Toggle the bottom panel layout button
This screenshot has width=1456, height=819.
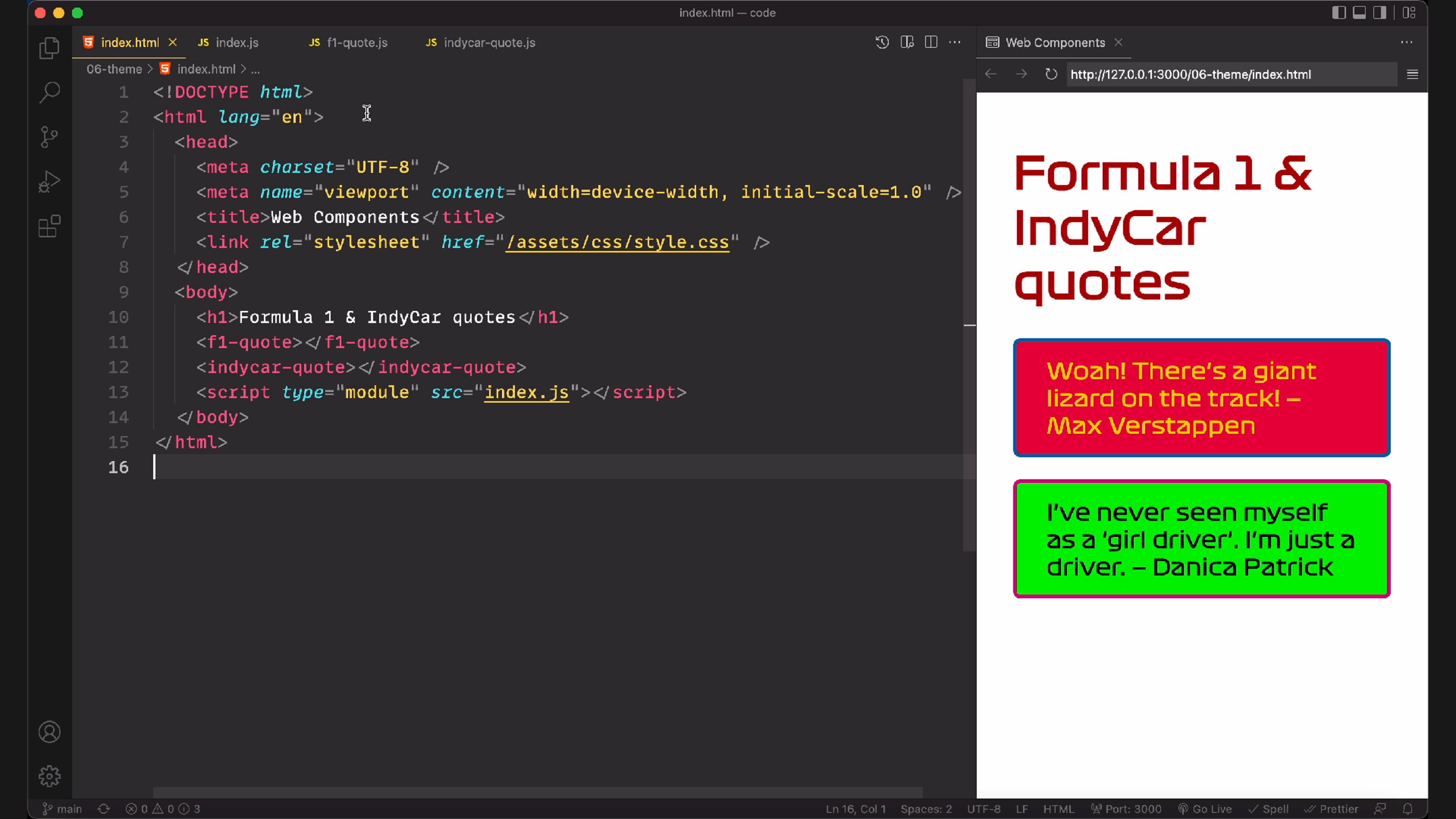[1359, 13]
